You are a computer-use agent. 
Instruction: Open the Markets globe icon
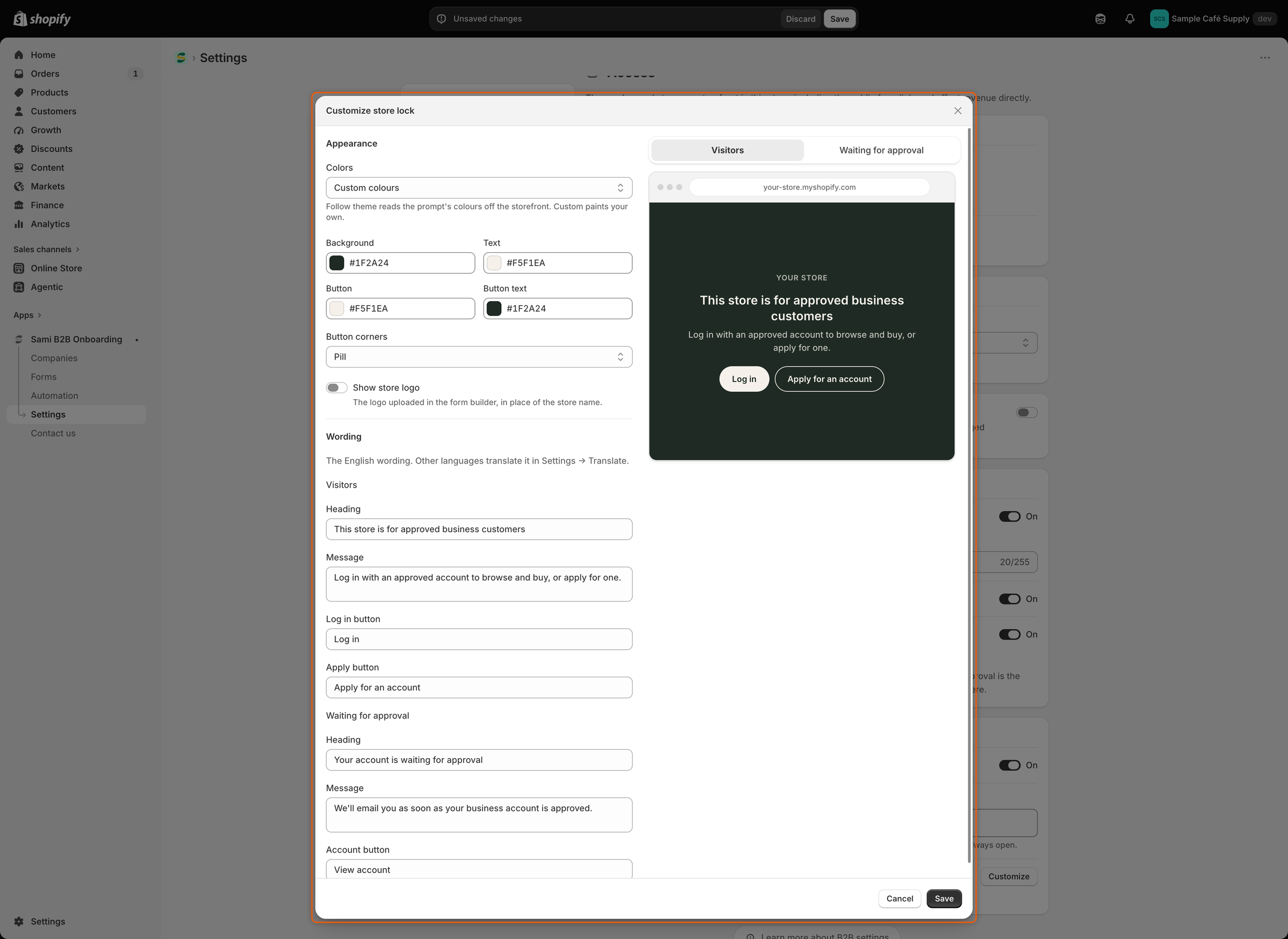[19, 186]
